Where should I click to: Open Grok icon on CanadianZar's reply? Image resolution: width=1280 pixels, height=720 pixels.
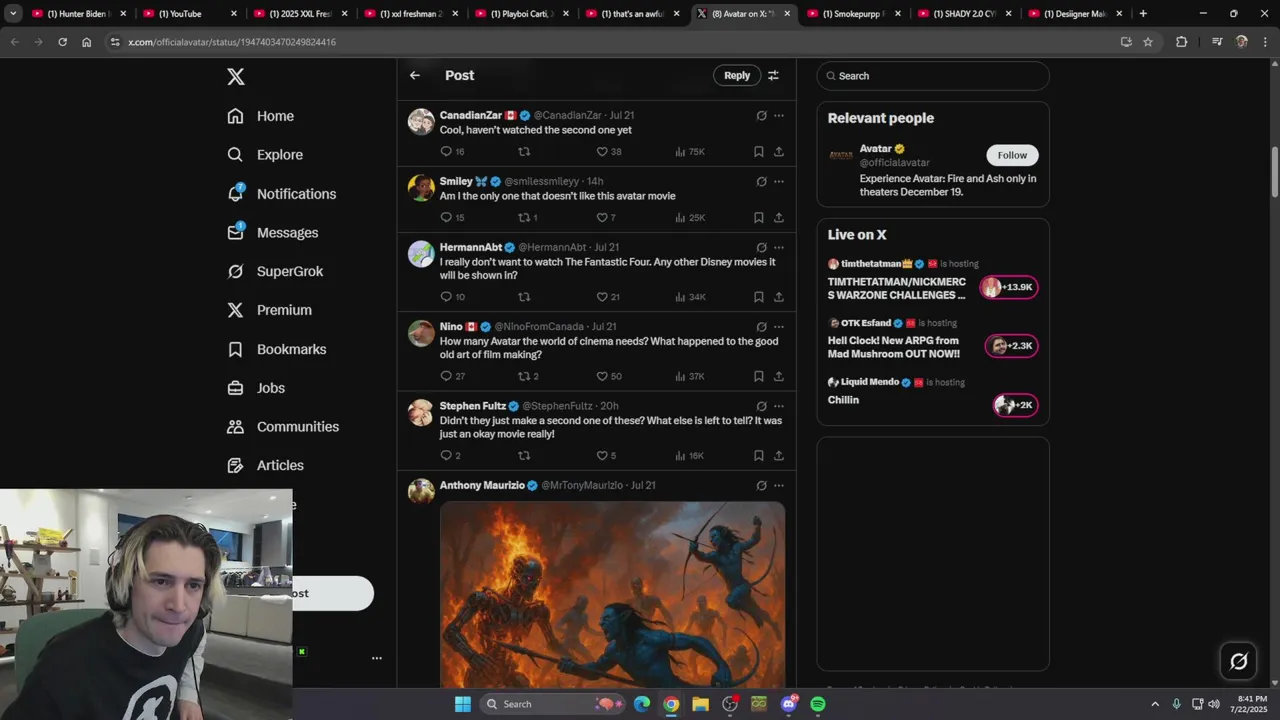[x=761, y=116]
